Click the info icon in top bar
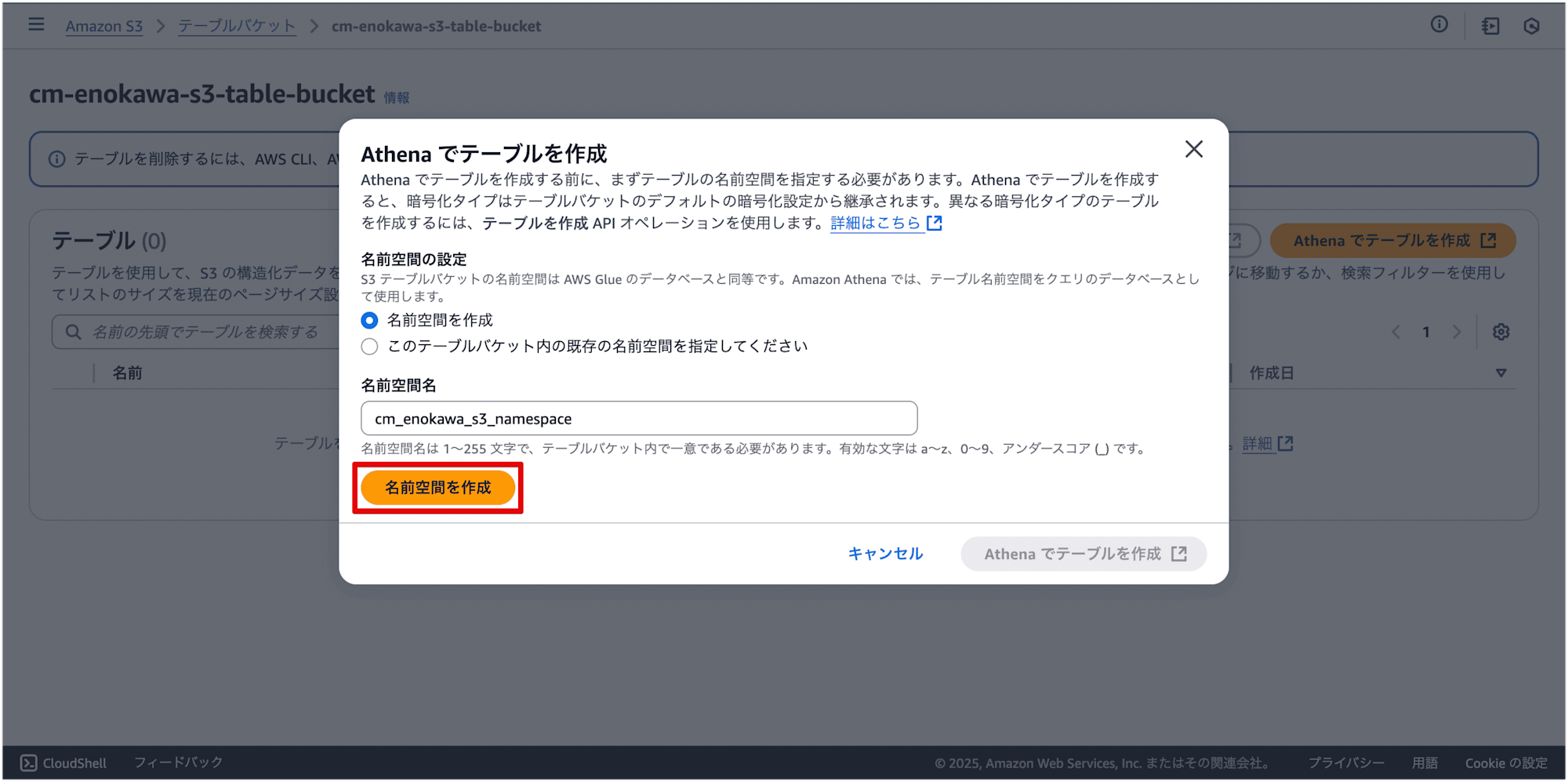This screenshot has width=1568, height=782. click(1439, 25)
